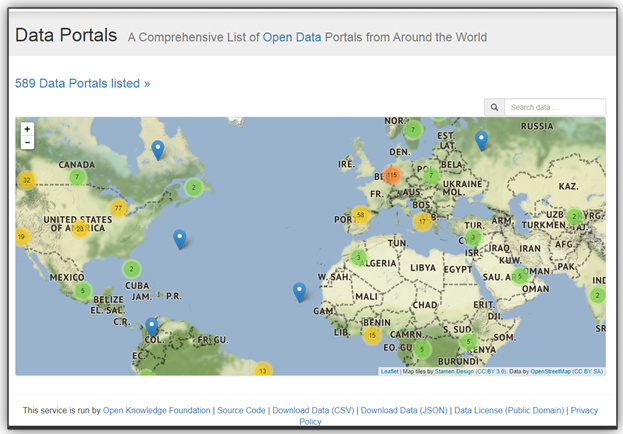623x434 pixels.
Task: Click the Leaflet attribution link
Action: click(389, 371)
